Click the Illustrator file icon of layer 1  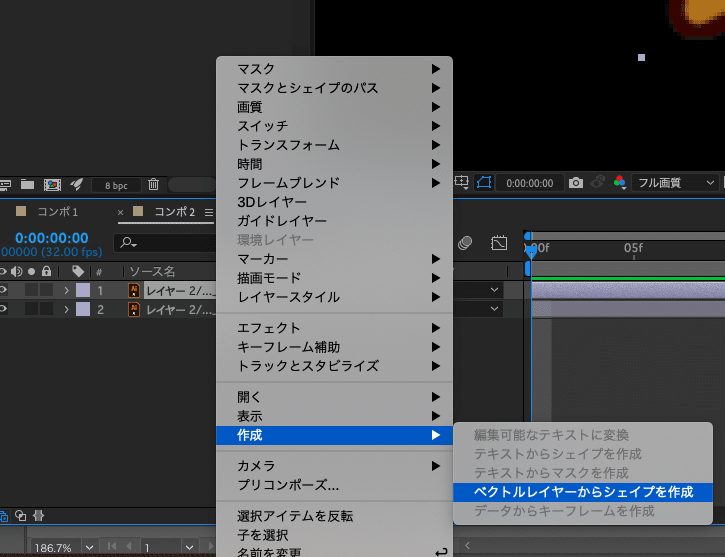pos(134,290)
